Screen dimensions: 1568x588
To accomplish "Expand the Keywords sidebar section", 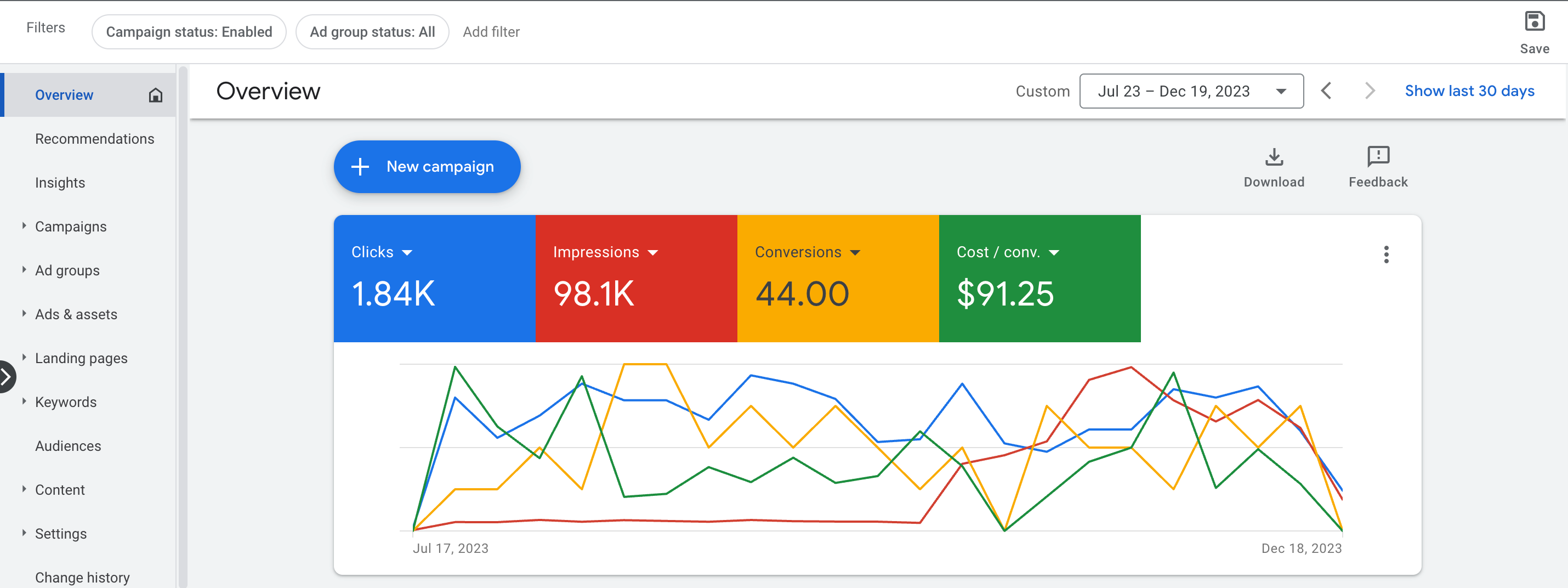I will coord(24,402).
